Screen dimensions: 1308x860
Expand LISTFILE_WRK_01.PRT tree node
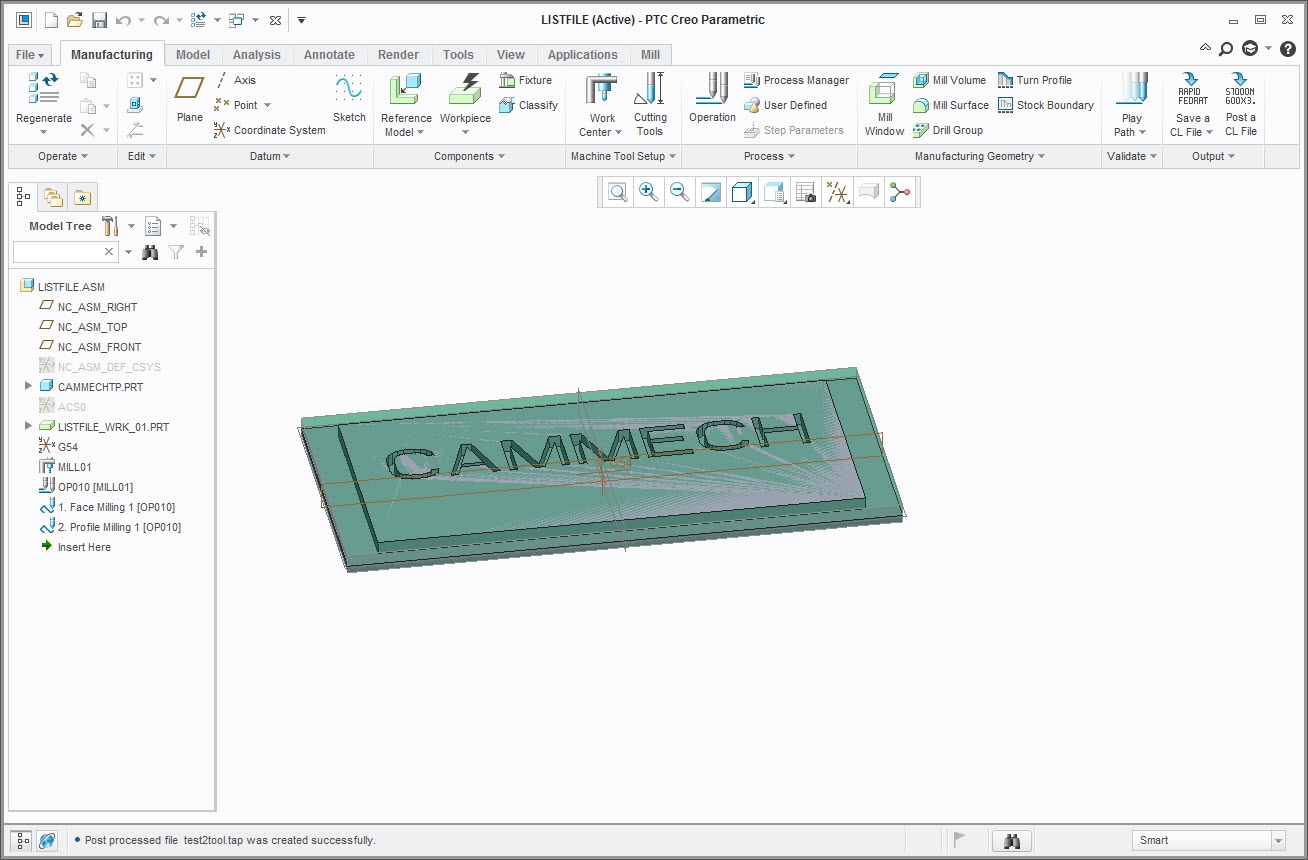click(x=28, y=426)
